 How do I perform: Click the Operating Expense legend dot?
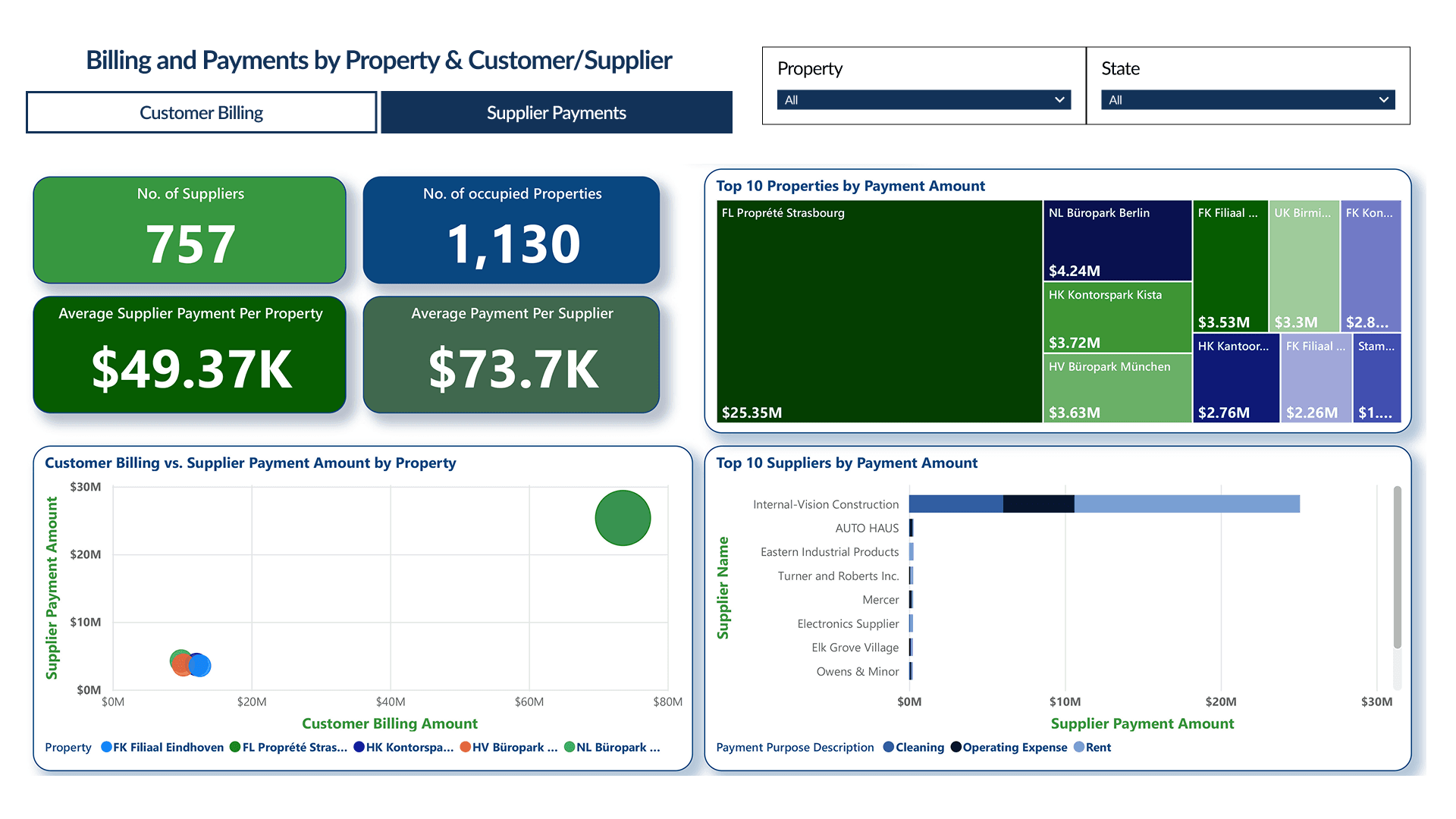[955, 747]
